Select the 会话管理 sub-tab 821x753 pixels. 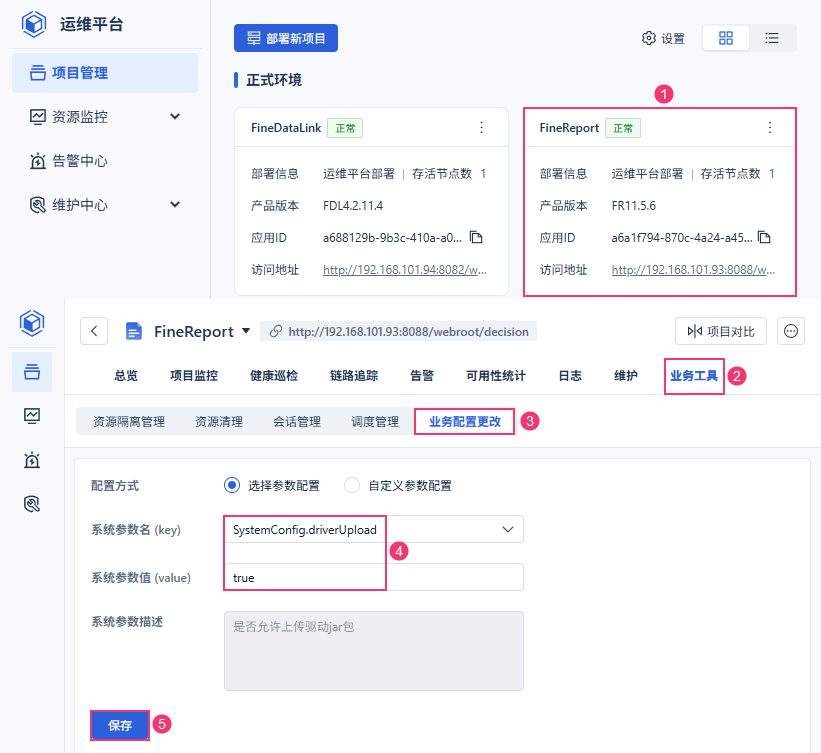(x=297, y=422)
